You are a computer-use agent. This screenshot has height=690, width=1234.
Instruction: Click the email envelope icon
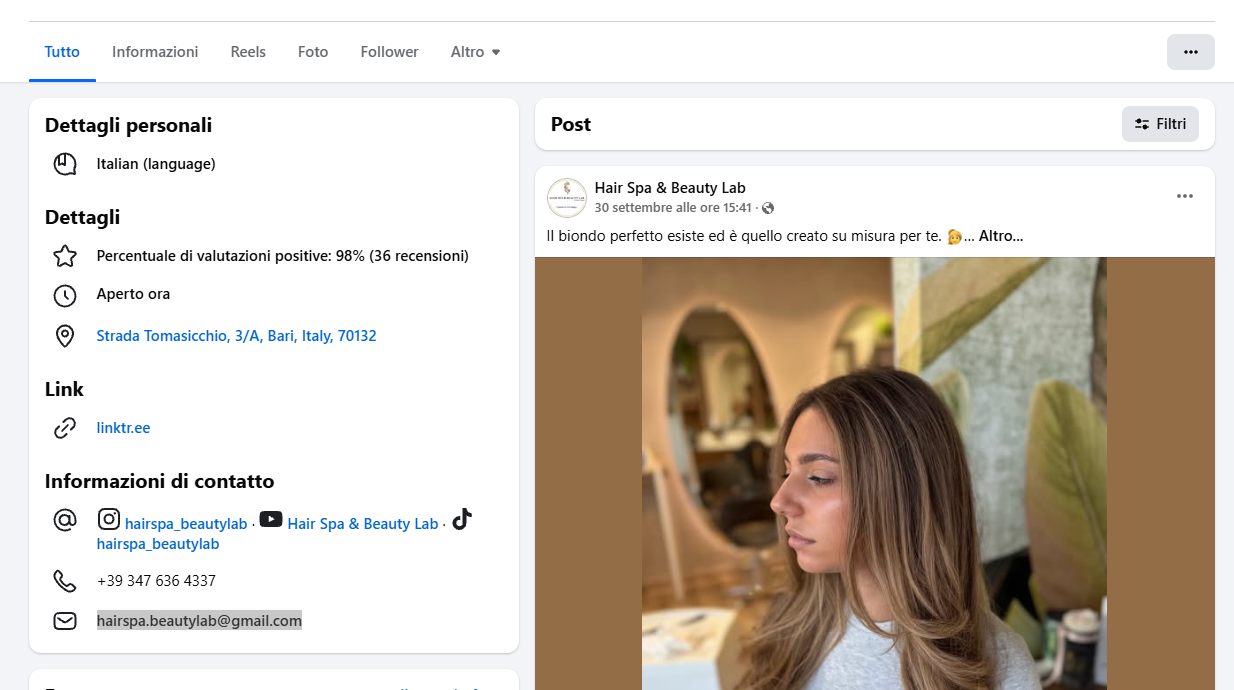(65, 621)
